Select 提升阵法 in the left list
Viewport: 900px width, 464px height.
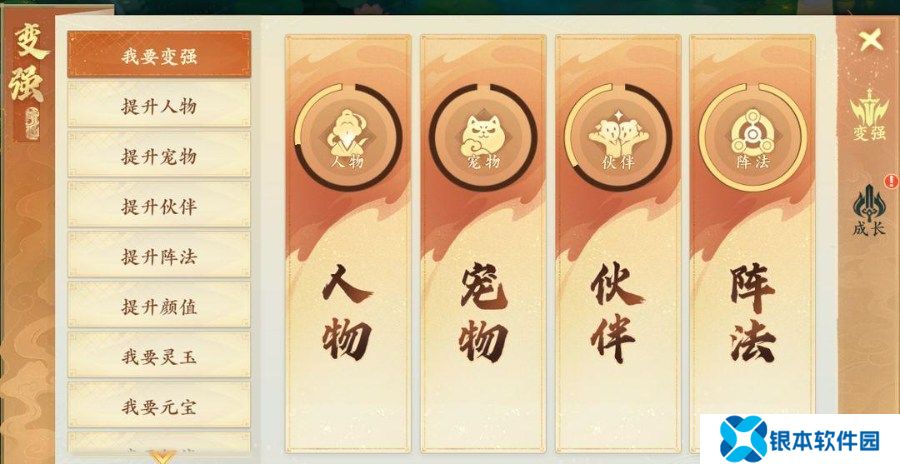pos(159,255)
